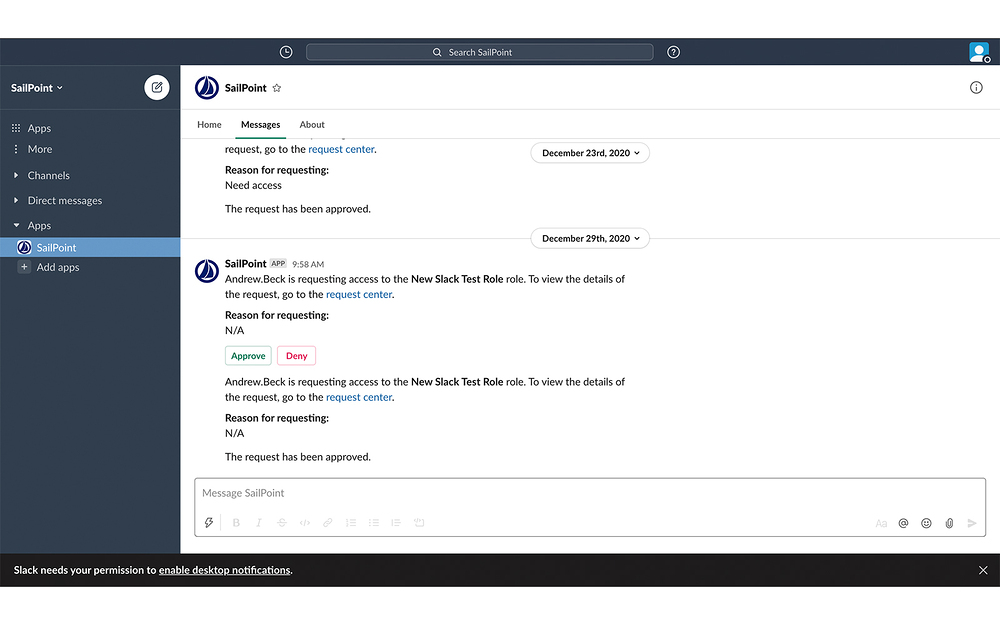This screenshot has height=625, width=1000.
Task: Open the emoji picker
Action: click(x=926, y=524)
